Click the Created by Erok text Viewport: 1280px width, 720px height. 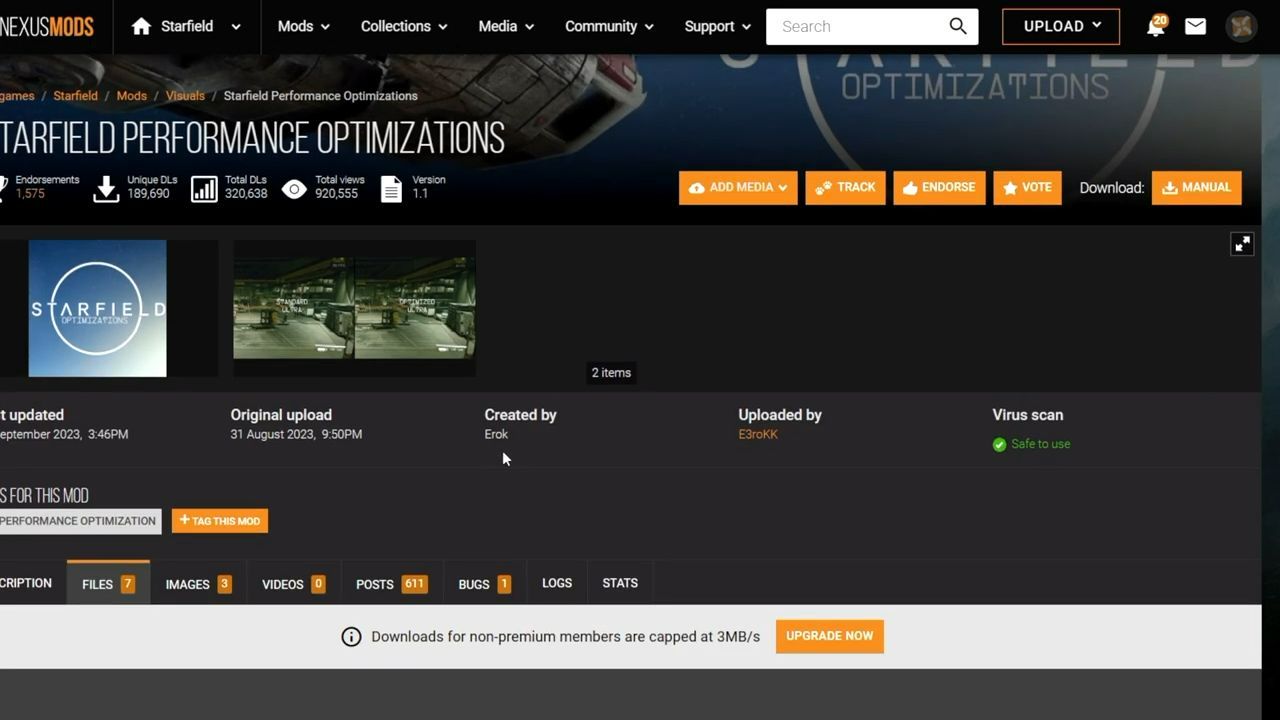[x=496, y=434]
